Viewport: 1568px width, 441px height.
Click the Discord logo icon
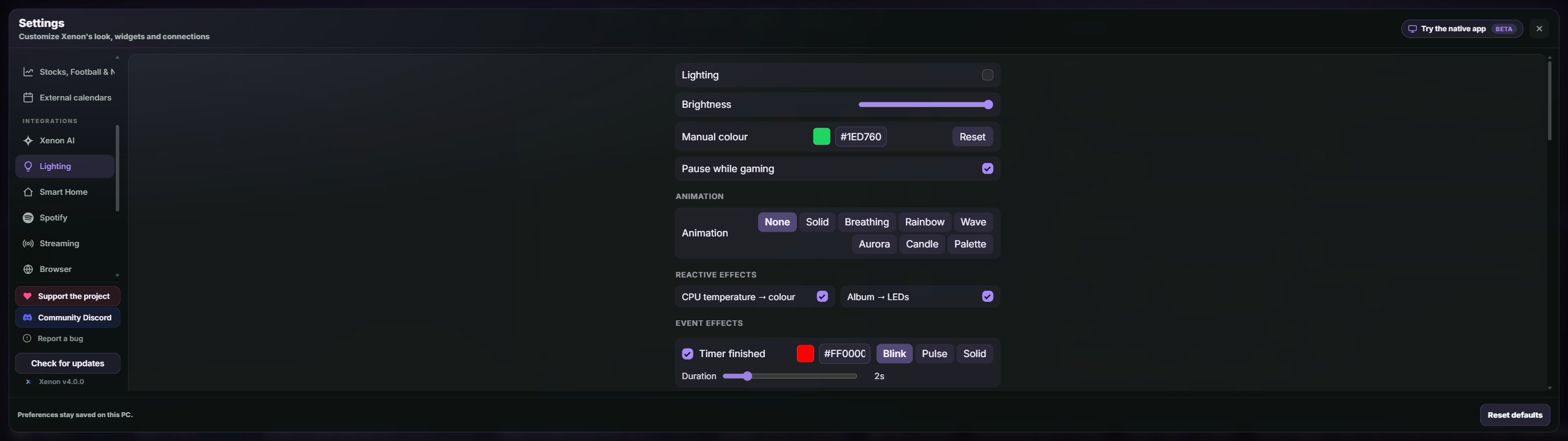tap(28, 317)
